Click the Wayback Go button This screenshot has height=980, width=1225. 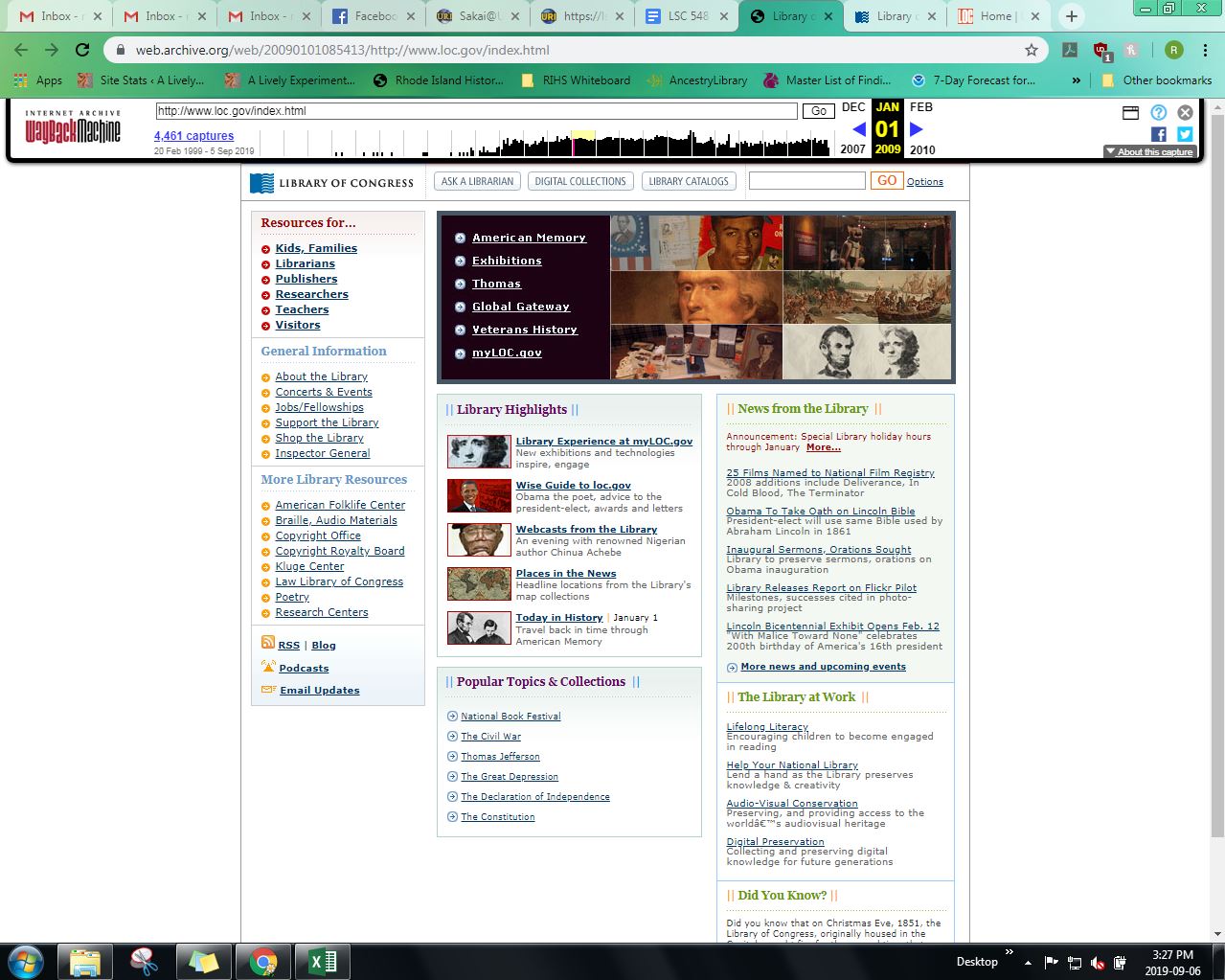click(818, 111)
